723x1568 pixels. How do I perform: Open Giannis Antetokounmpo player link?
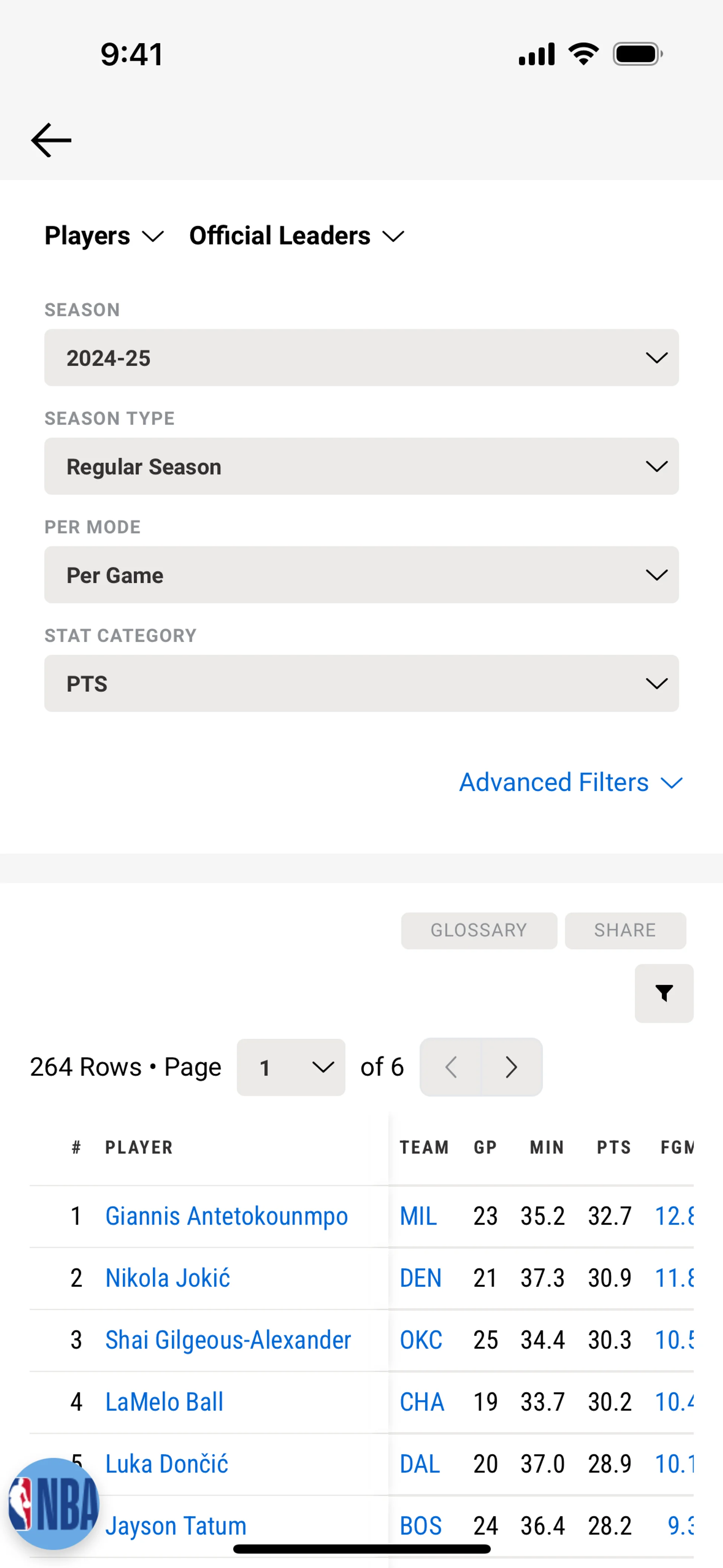tap(226, 1216)
